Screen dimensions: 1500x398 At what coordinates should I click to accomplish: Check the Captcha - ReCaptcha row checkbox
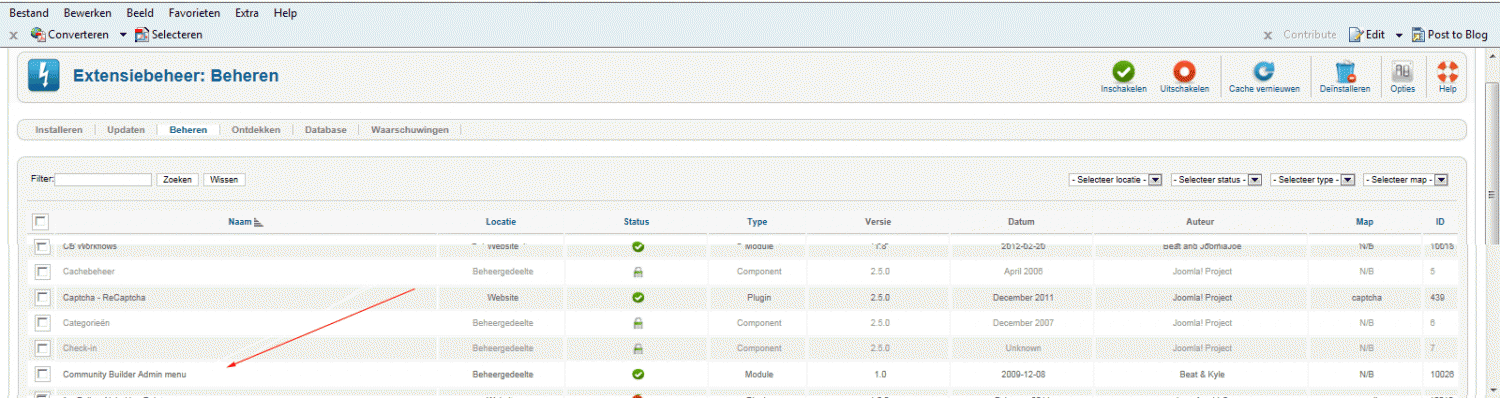43,297
